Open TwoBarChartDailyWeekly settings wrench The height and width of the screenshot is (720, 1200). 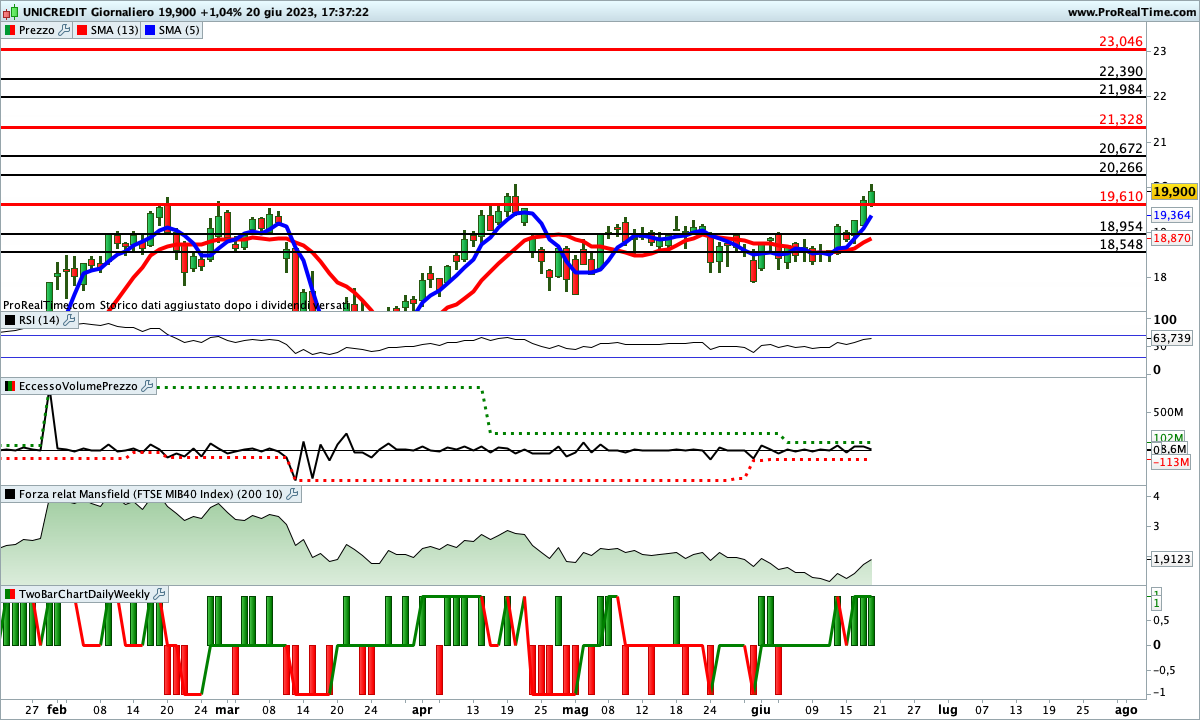[158, 594]
